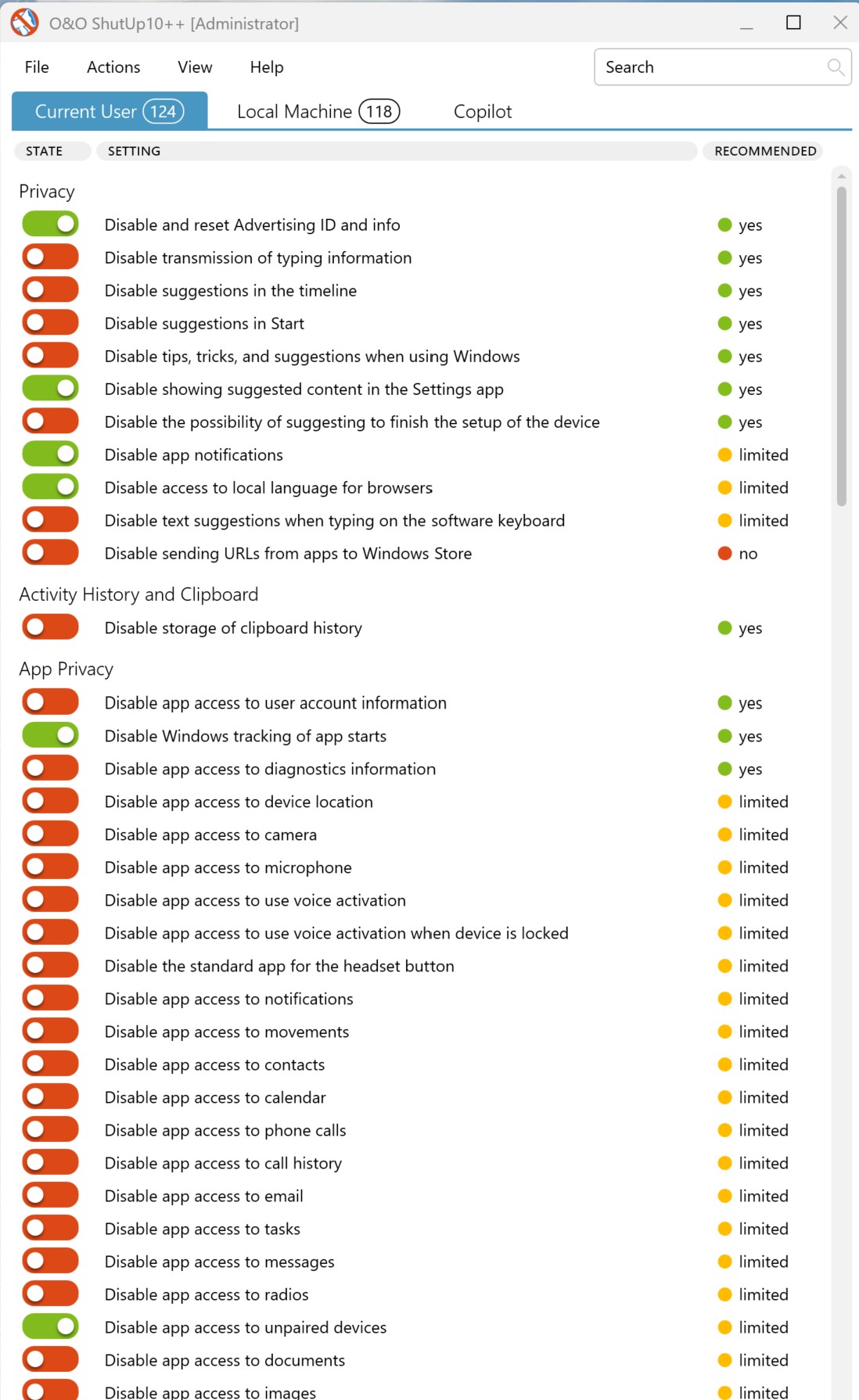Image resolution: width=859 pixels, height=1400 pixels.
Task: Click the SETTING column header
Action: tap(396, 151)
